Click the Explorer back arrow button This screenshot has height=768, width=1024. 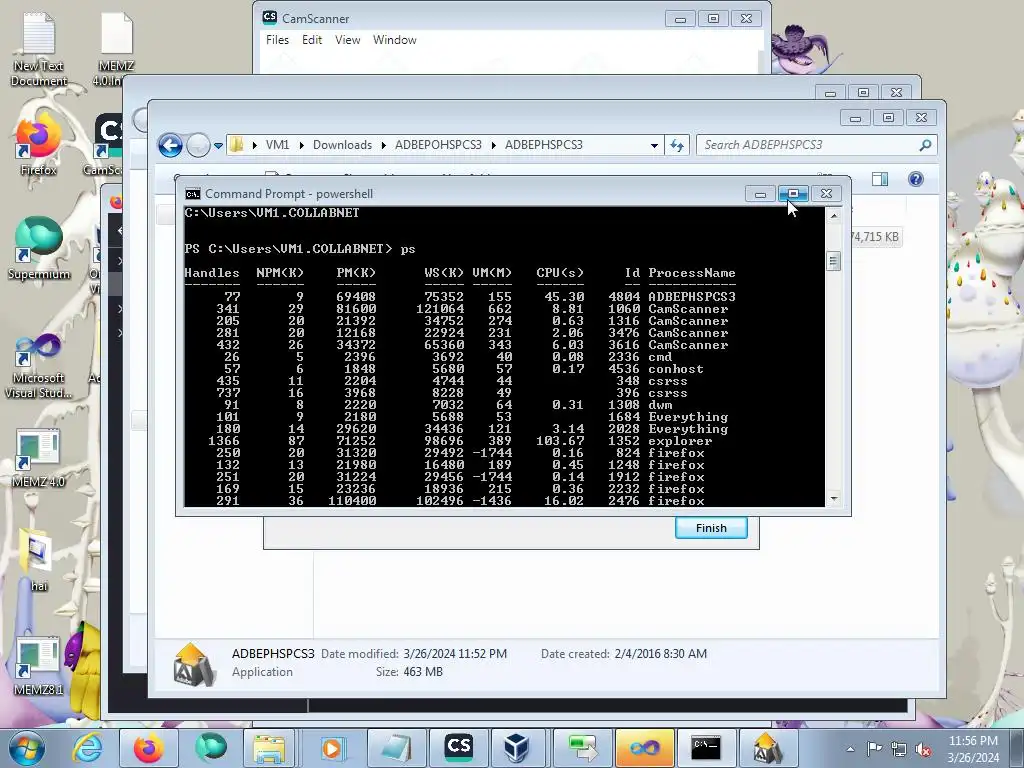pyautogui.click(x=170, y=145)
